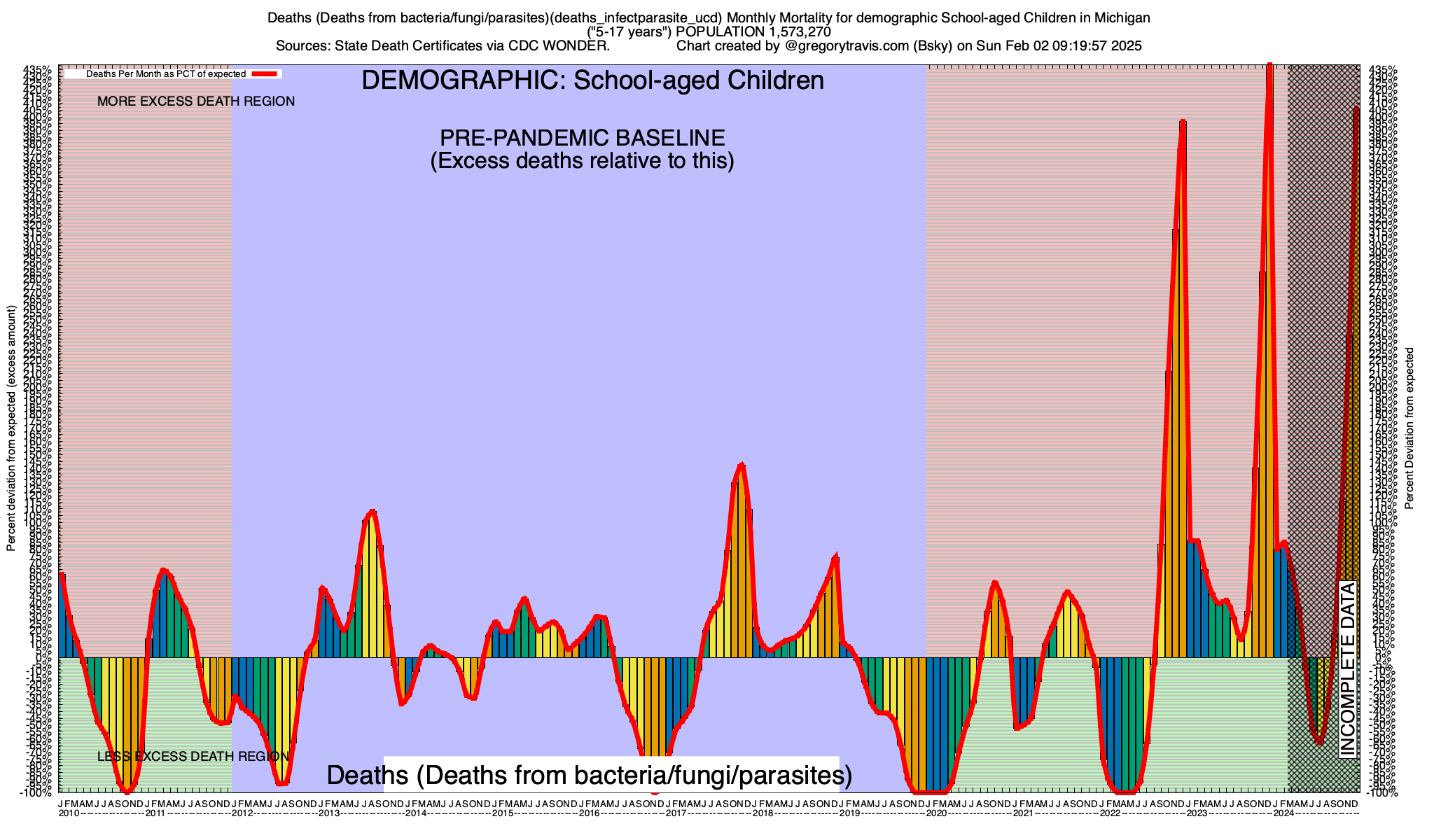Click the 2013 year label on x-axis
1434x840 pixels.
[x=329, y=813]
